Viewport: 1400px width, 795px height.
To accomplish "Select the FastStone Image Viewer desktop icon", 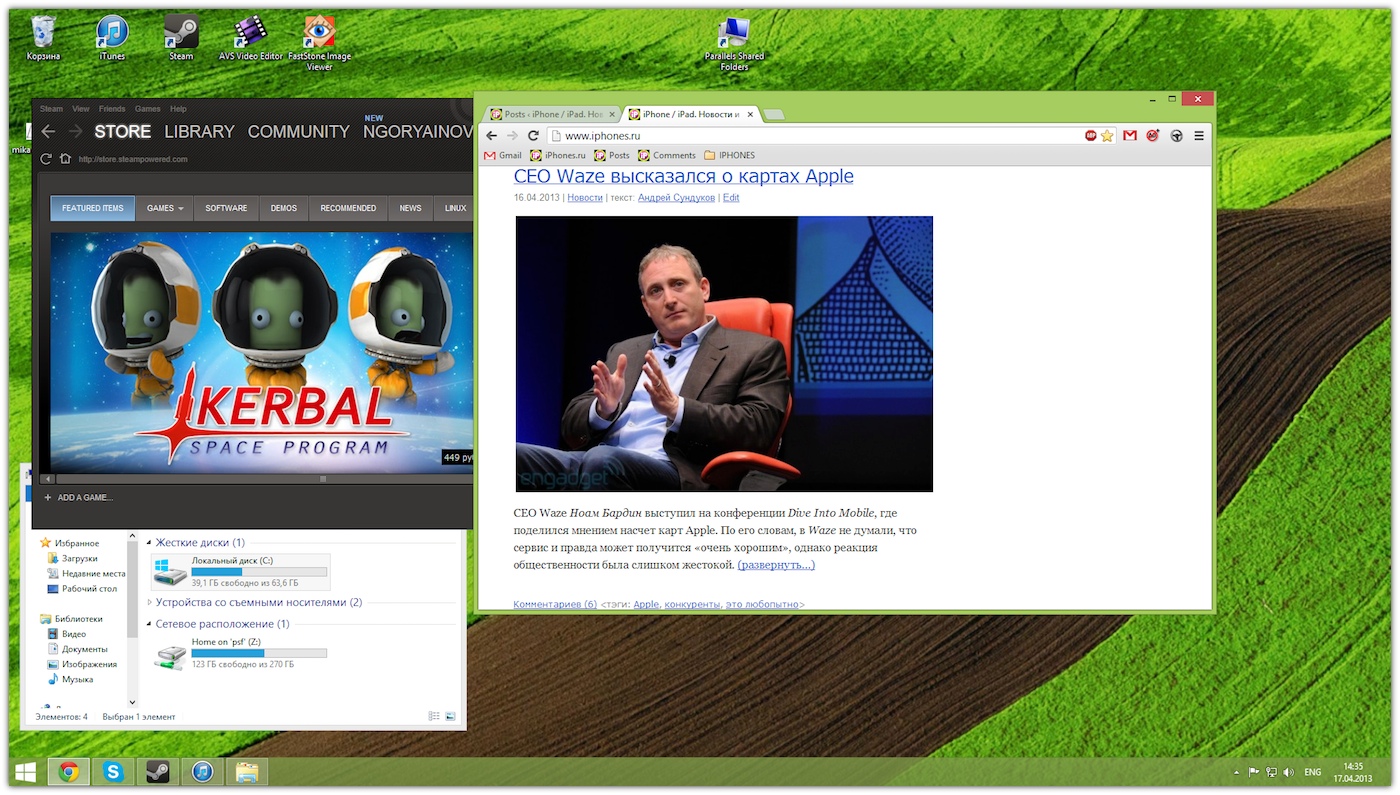I will 319,44.
